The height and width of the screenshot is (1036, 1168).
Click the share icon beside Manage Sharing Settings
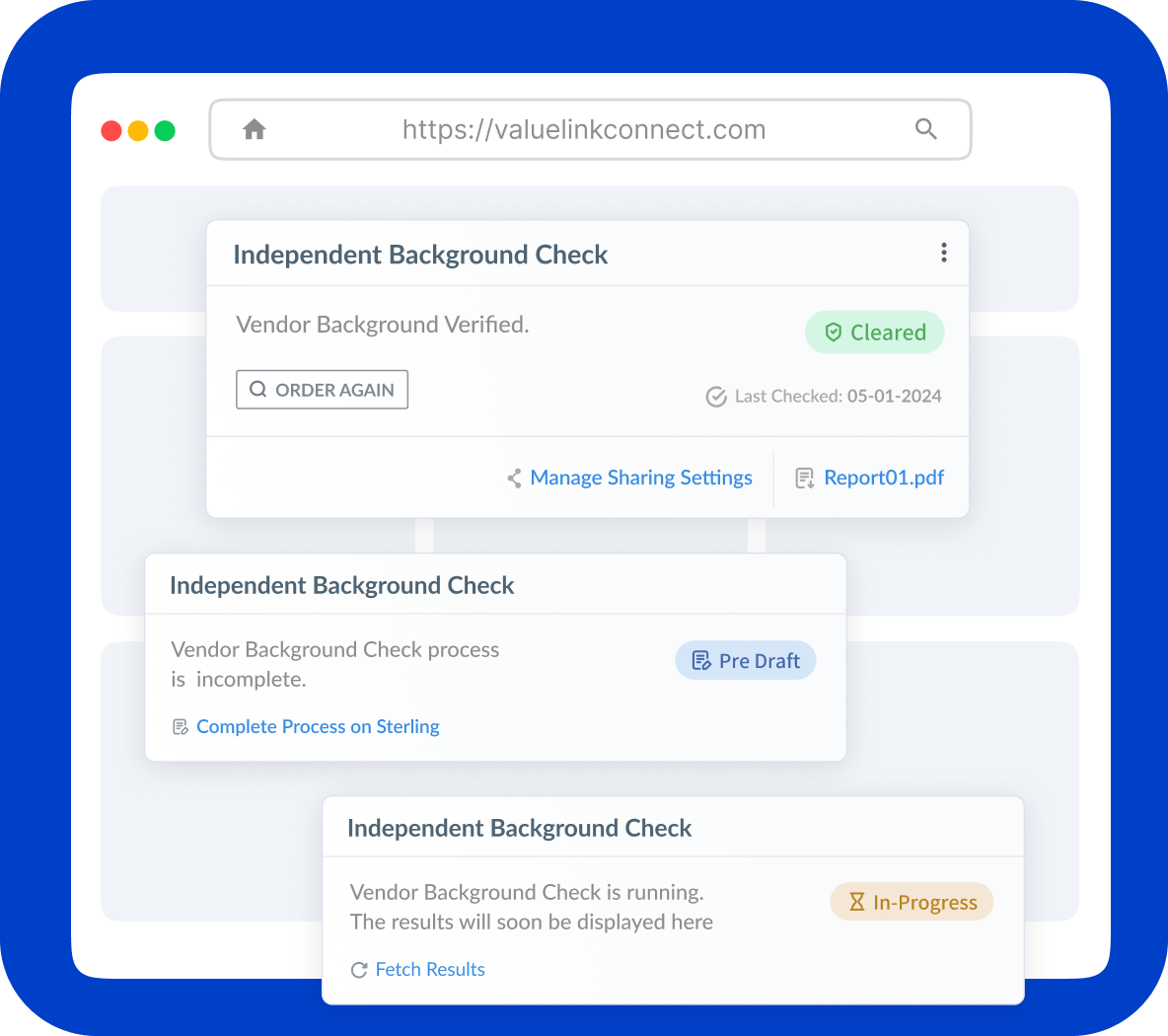[514, 479]
